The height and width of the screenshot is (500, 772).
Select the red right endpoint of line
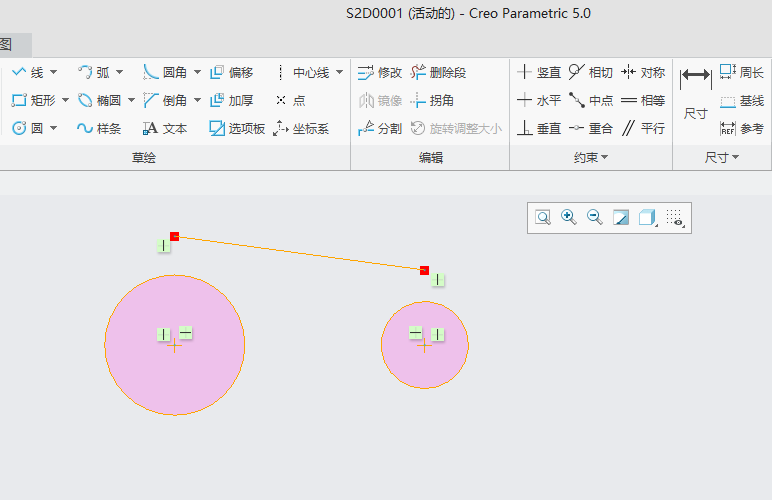pyautogui.click(x=424, y=271)
